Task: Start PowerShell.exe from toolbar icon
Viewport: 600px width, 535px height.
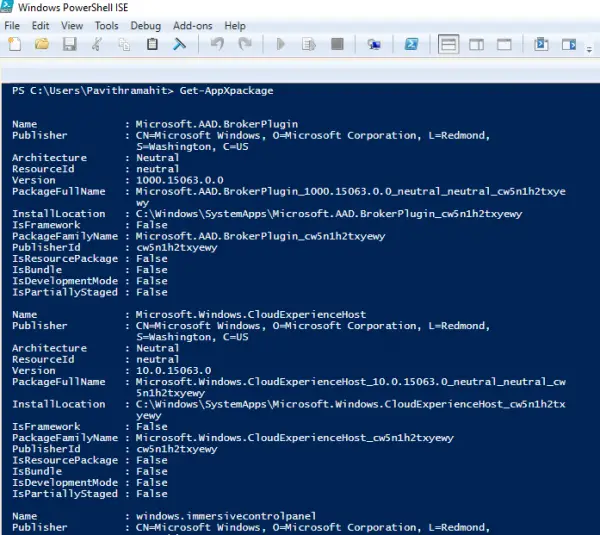Action: [411, 44]
